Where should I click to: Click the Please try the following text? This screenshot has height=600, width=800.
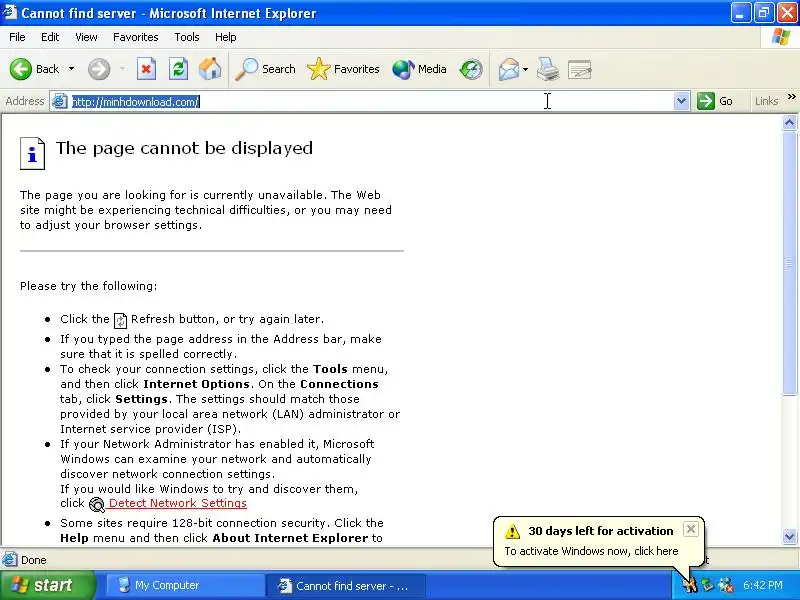pos(89,286)
